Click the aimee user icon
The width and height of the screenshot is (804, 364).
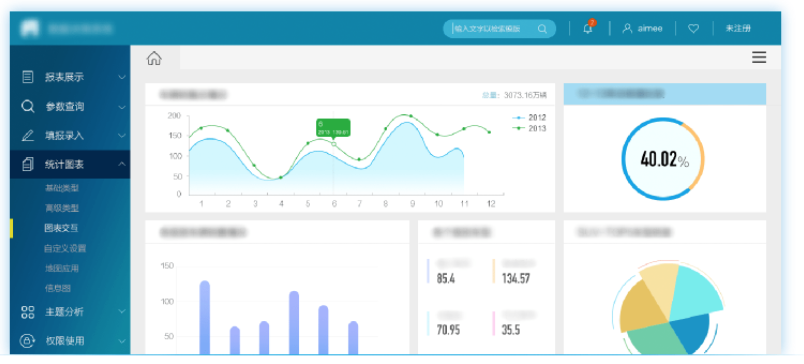pyautogui.click(x=627, y=29)
